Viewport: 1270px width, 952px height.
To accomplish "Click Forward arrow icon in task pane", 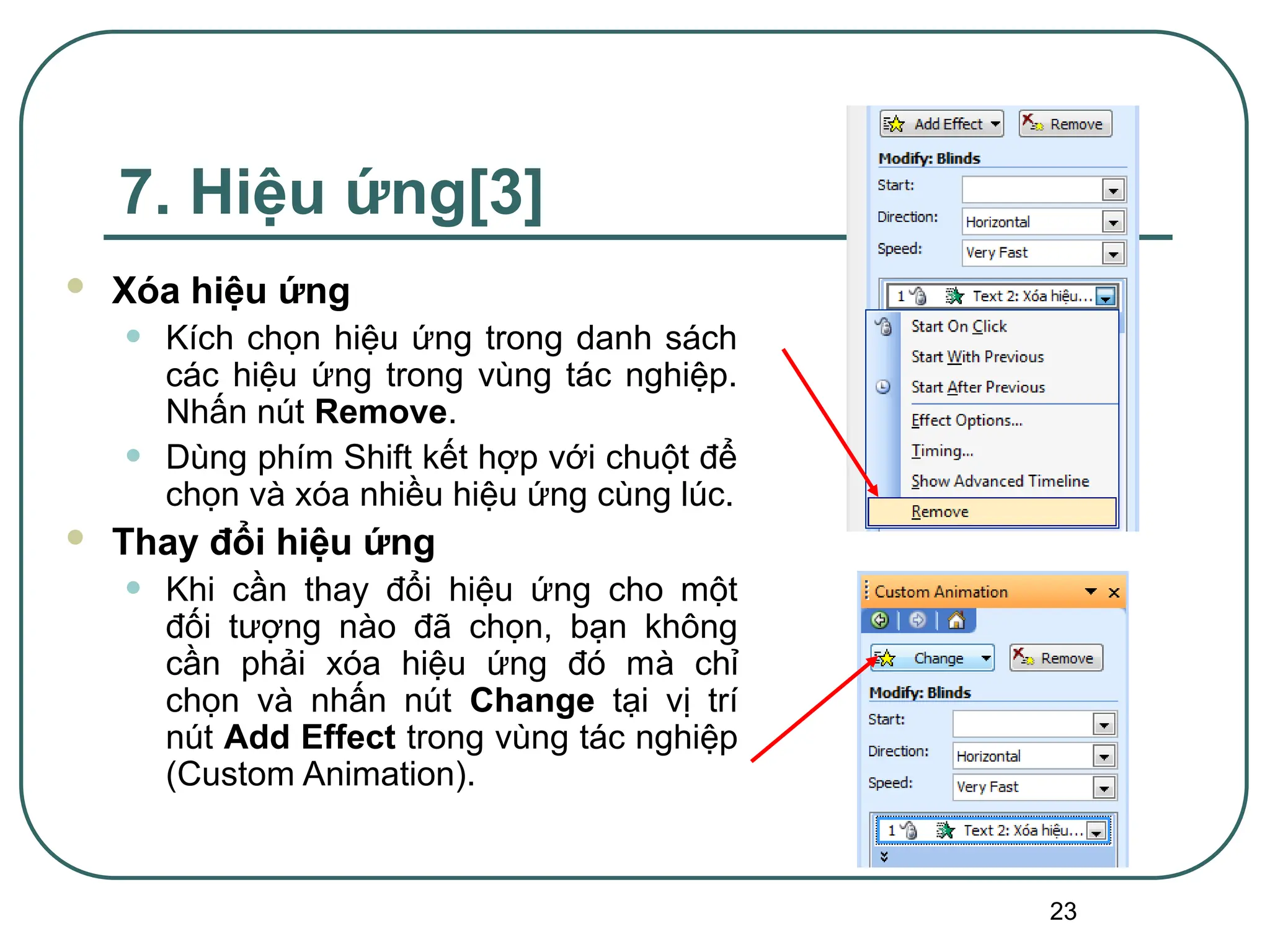I will [x=918, y=620].
